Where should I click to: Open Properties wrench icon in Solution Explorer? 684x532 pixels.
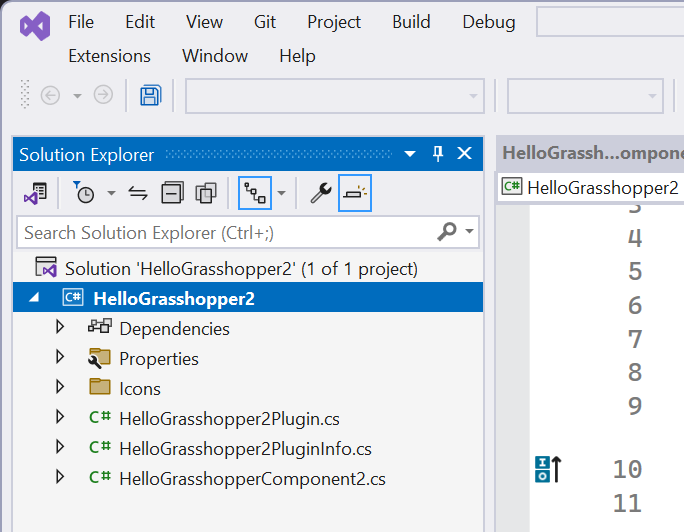(321, 193)
